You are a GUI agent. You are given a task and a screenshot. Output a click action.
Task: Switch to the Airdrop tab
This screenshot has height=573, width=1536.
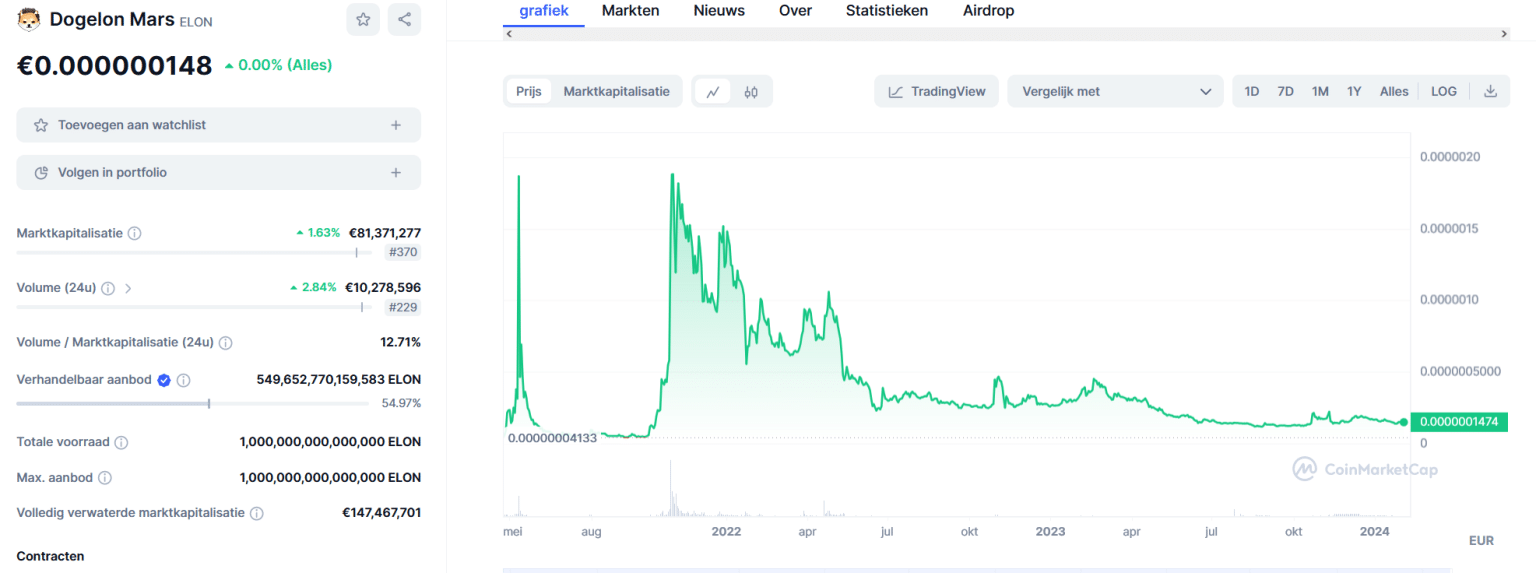point(988,11)
